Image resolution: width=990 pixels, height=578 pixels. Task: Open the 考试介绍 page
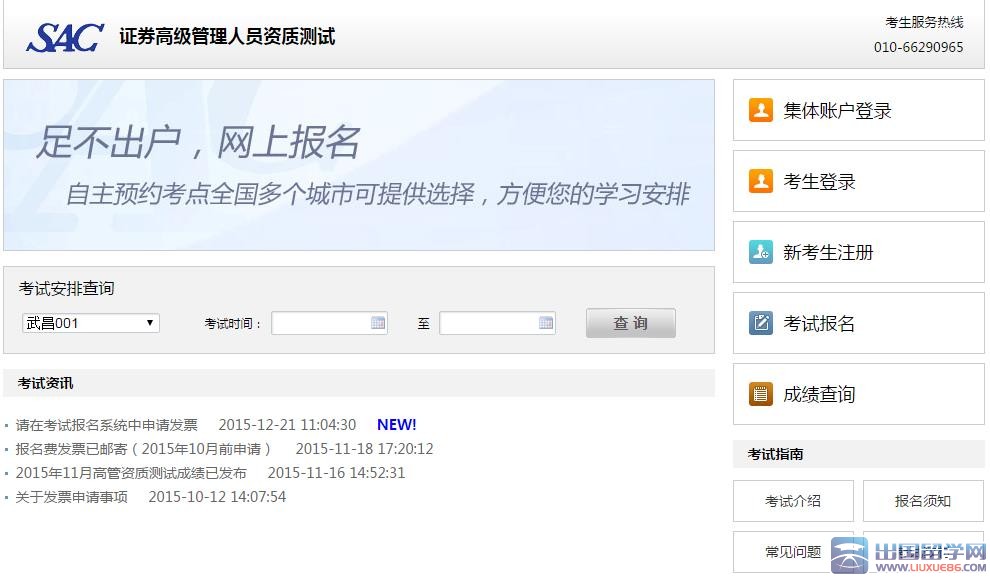793,501
